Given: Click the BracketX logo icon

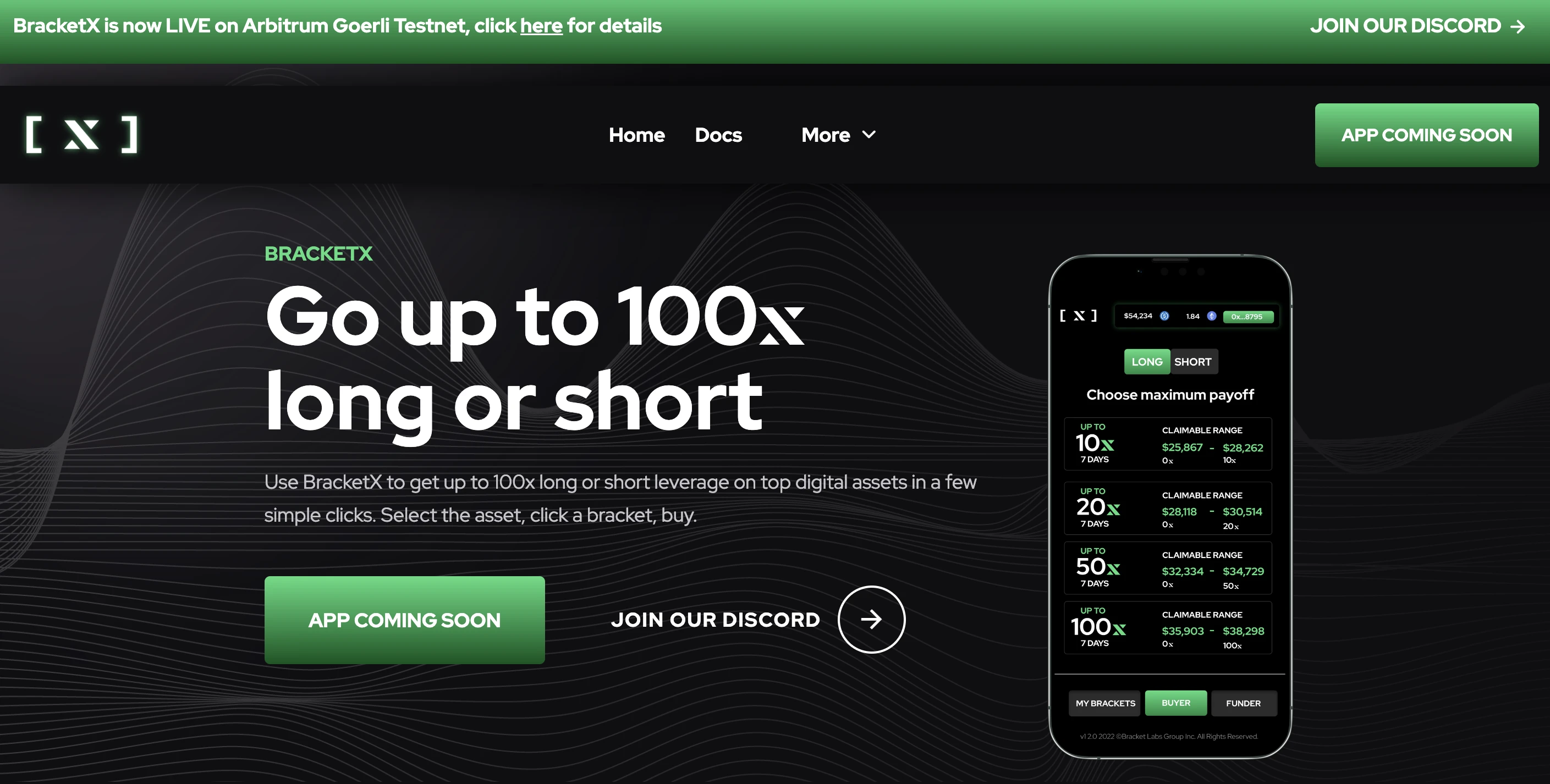Looking at the screenshot, I should click(x=82, y=134).
